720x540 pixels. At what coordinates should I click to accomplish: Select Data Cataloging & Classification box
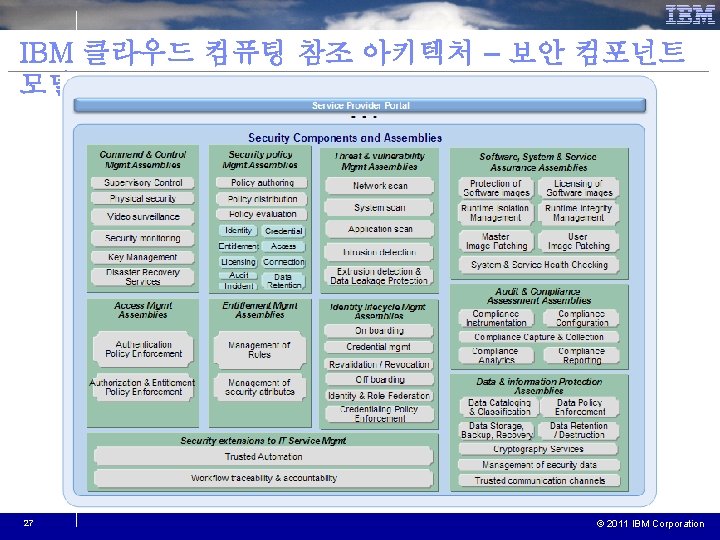(500, 407)
